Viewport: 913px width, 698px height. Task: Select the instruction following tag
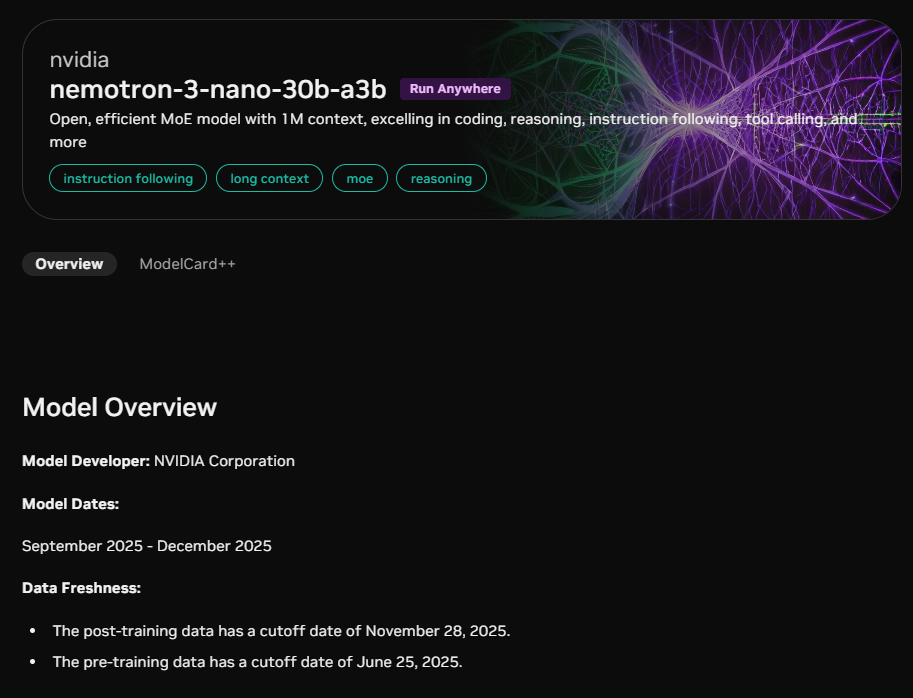128,178
